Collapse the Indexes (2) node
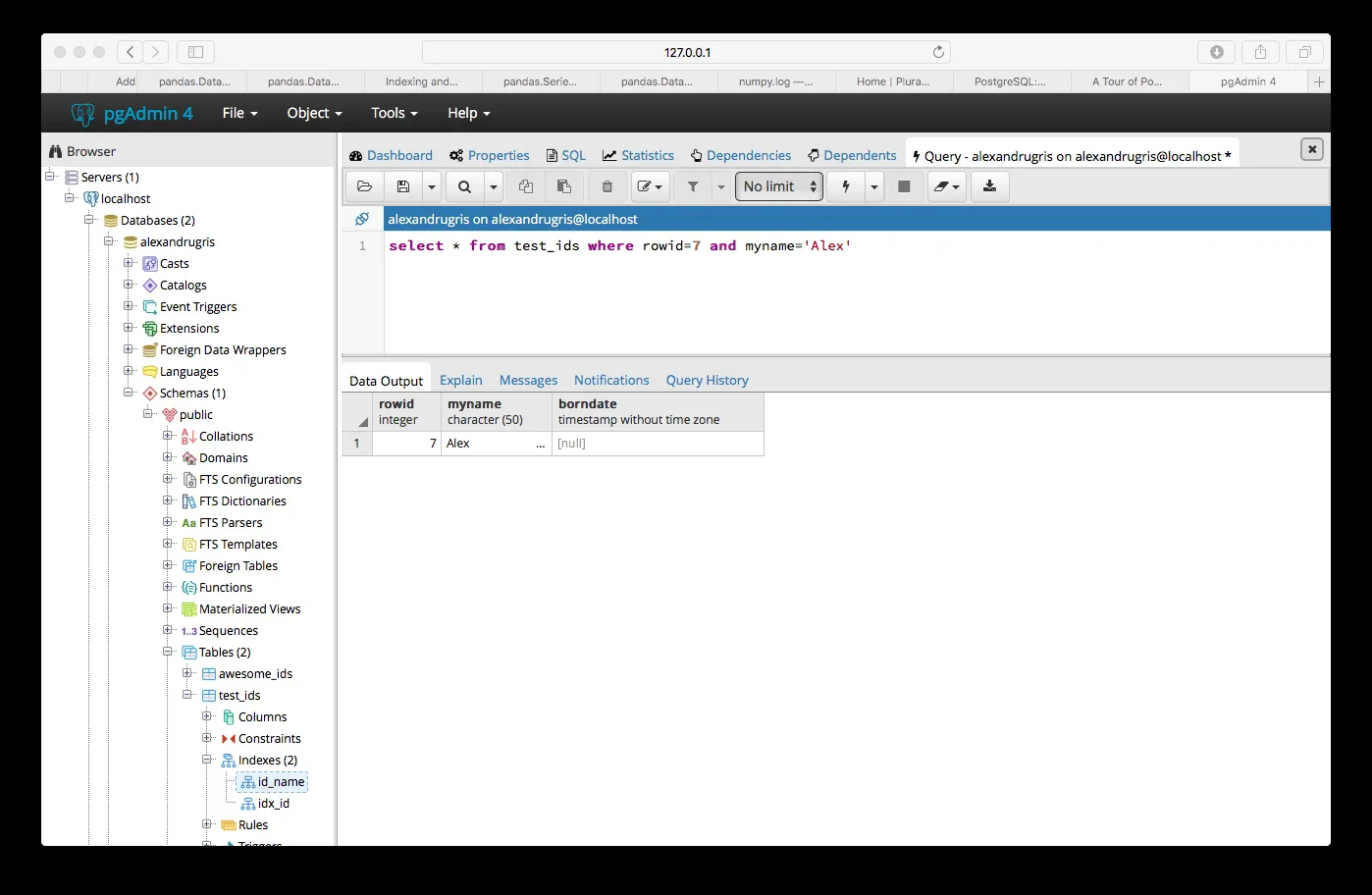The width and height of the screenshot is (1372, 895). click(207, 760)
